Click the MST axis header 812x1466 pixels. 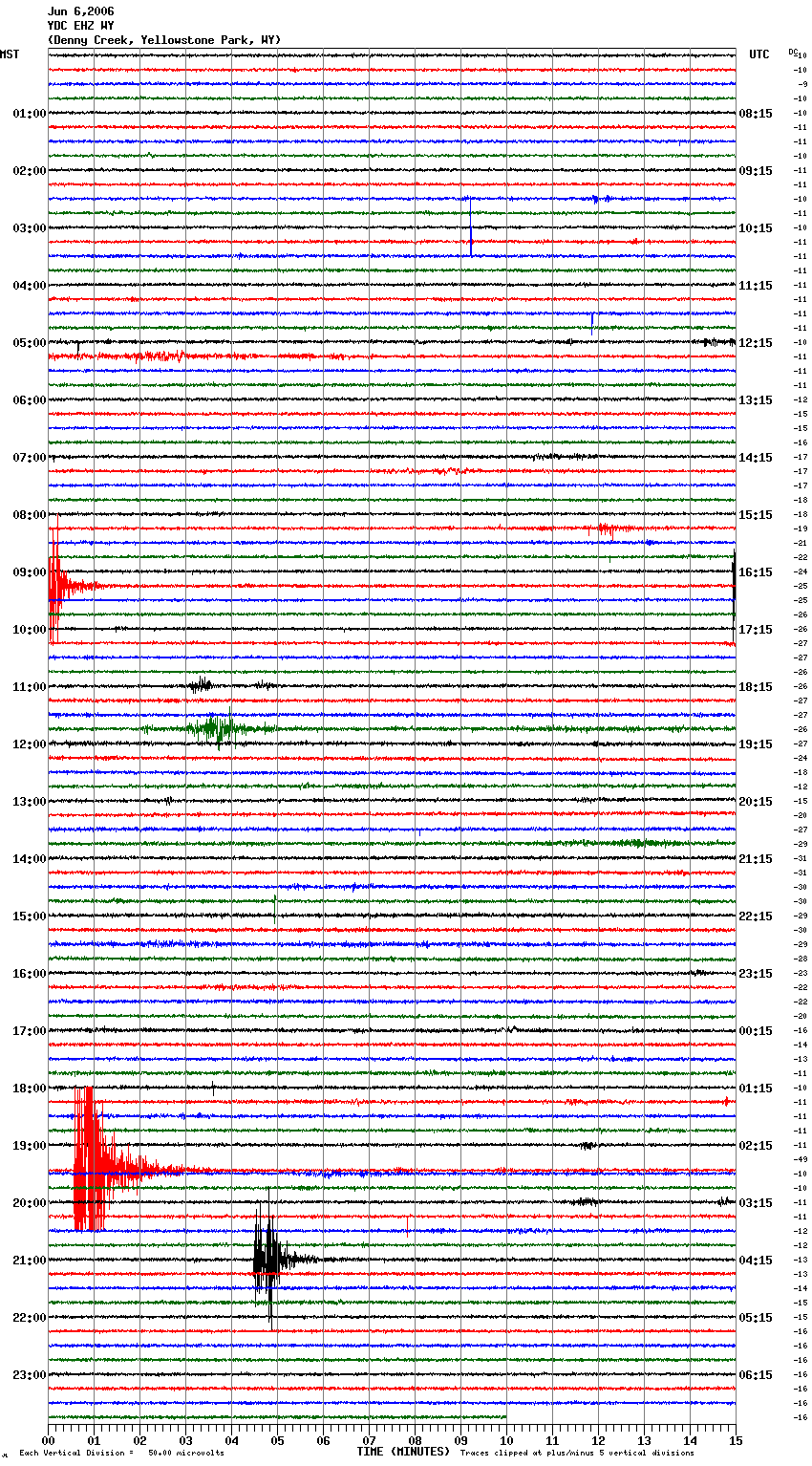pos(10,54)
